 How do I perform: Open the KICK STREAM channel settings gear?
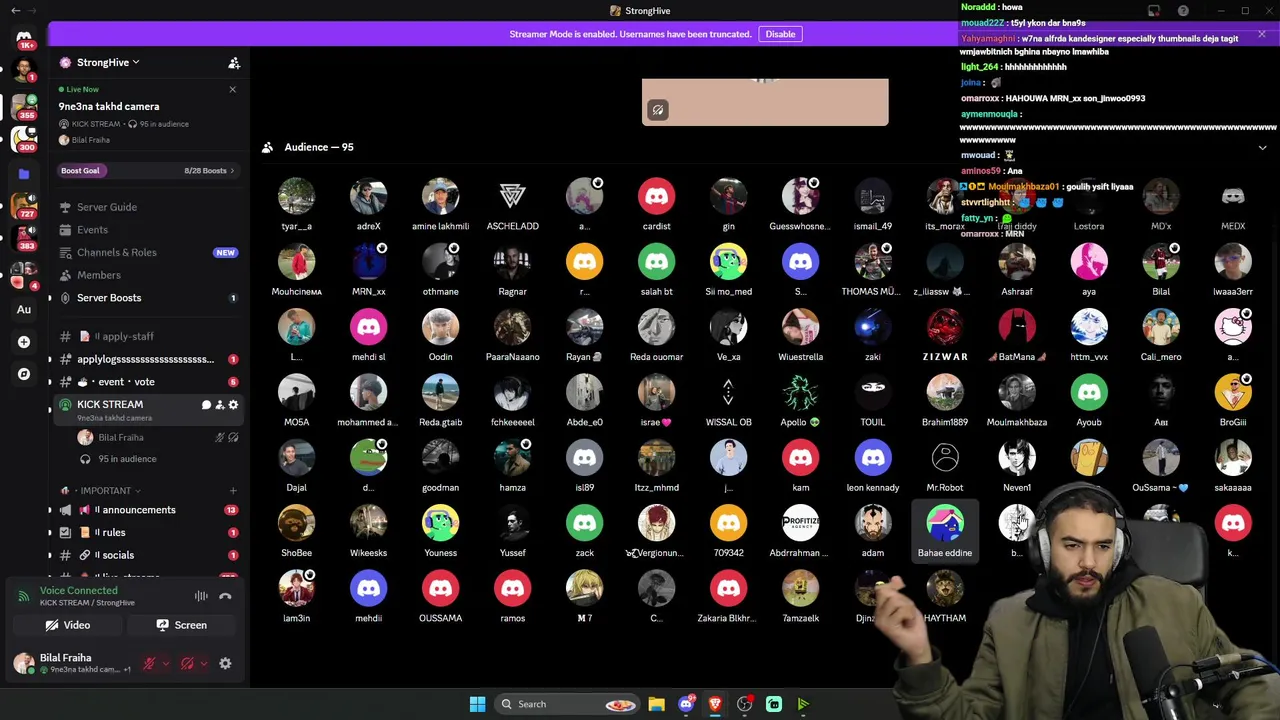pos(233,405)
